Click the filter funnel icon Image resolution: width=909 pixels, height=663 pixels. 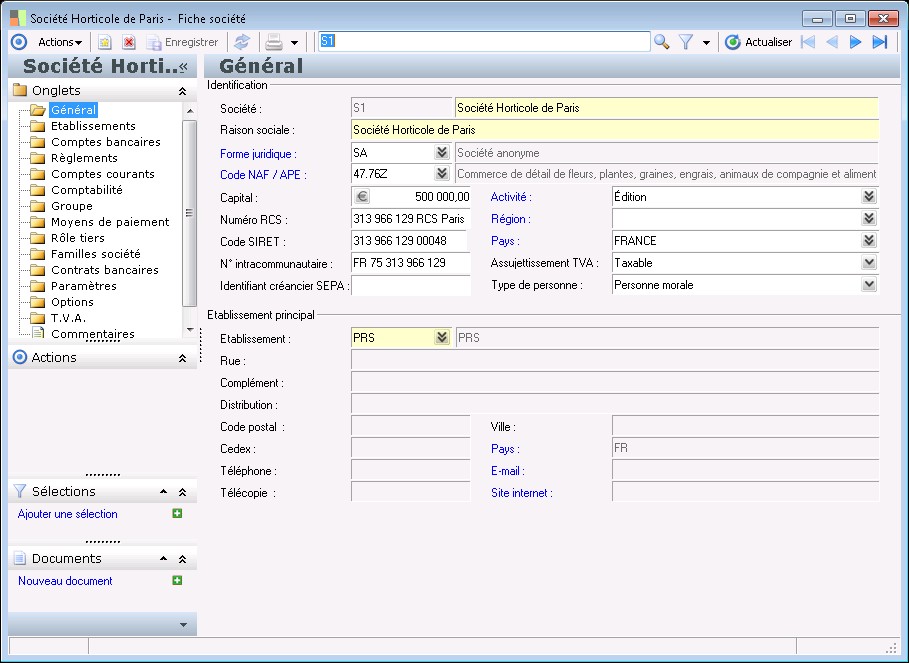(x=686, y=42)
